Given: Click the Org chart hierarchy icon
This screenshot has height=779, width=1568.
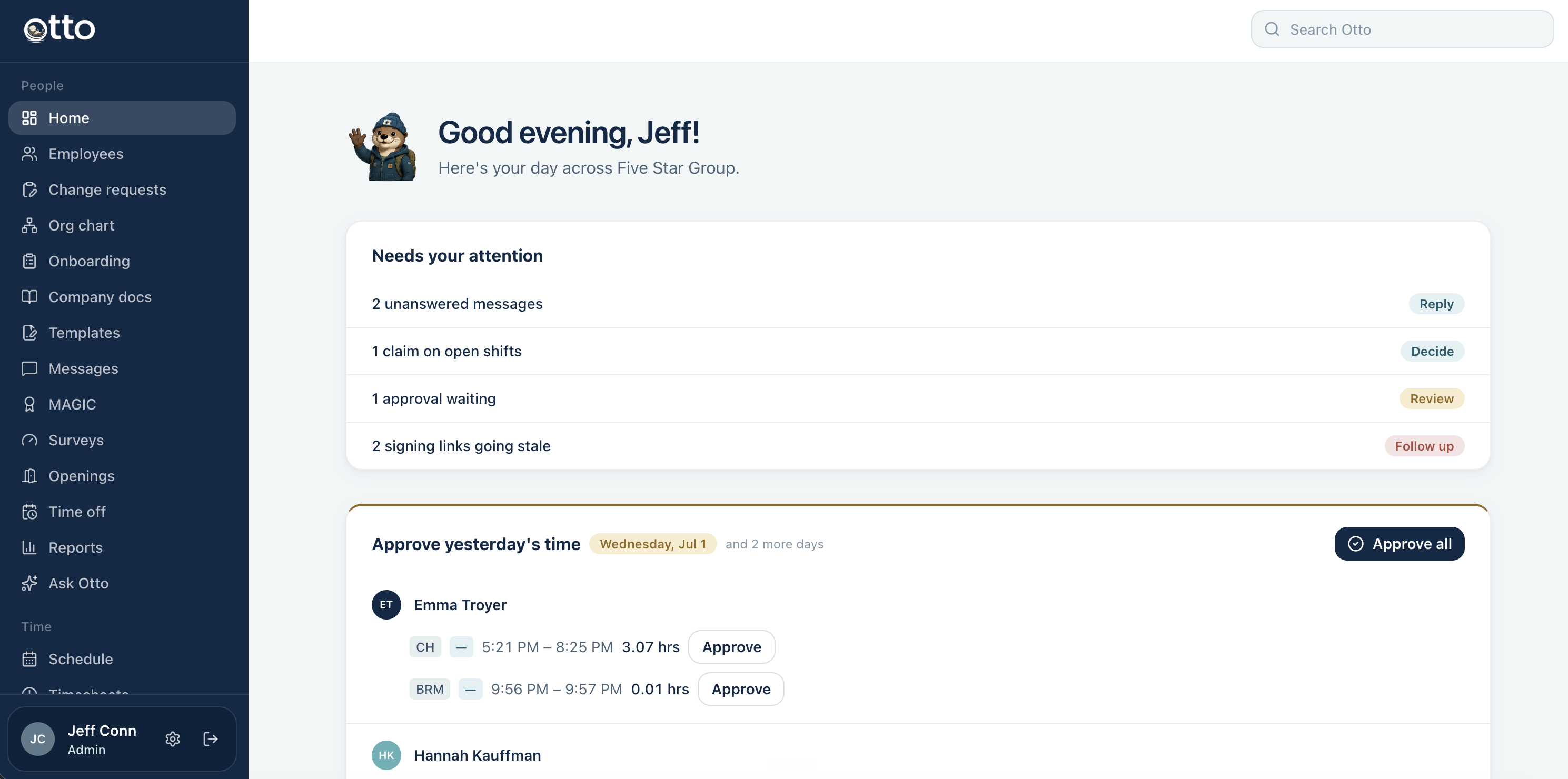Looking at the screenshot, I should pos(29,226).
